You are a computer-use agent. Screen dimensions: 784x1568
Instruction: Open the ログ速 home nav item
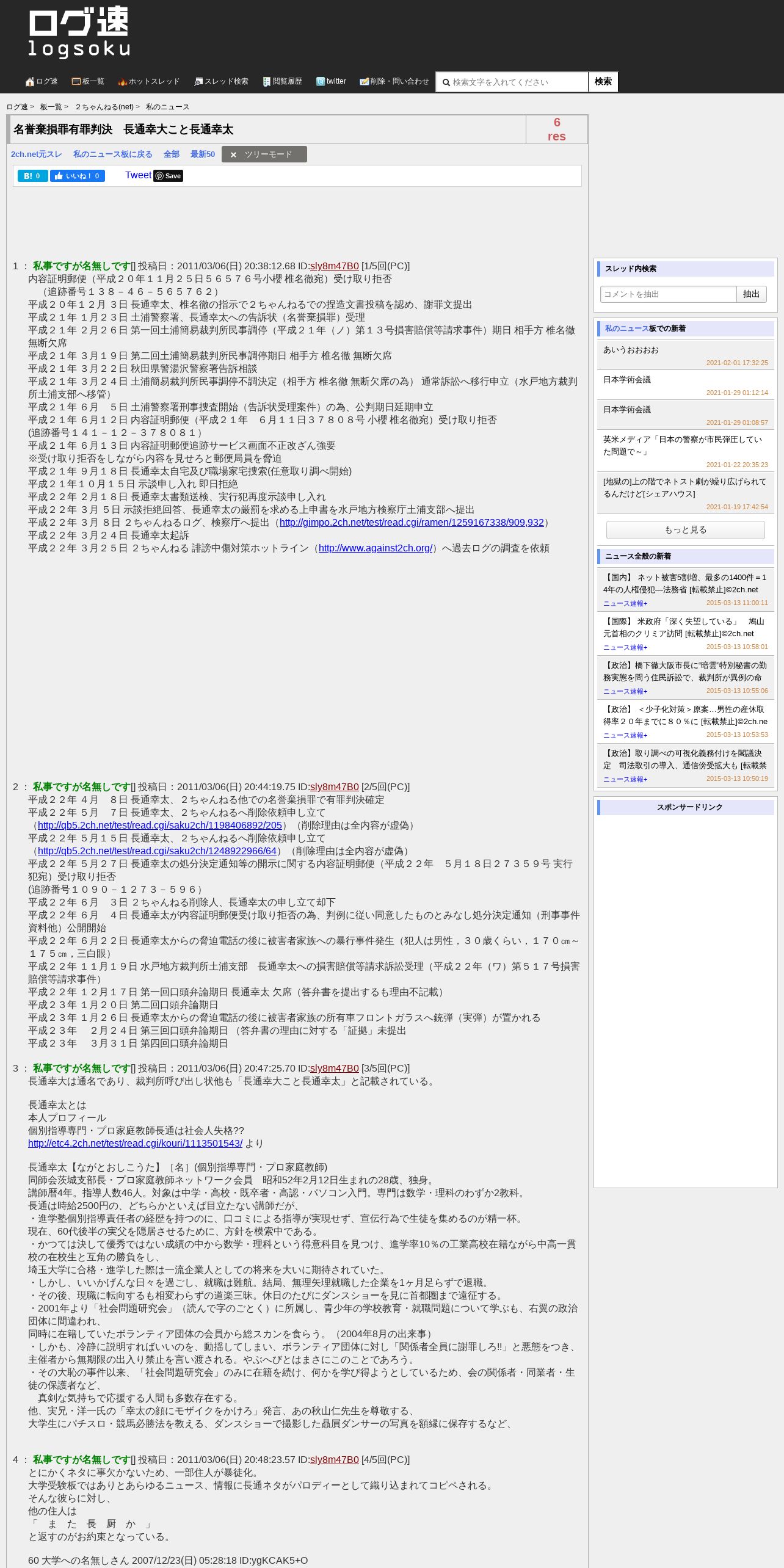tap(42, 81)
